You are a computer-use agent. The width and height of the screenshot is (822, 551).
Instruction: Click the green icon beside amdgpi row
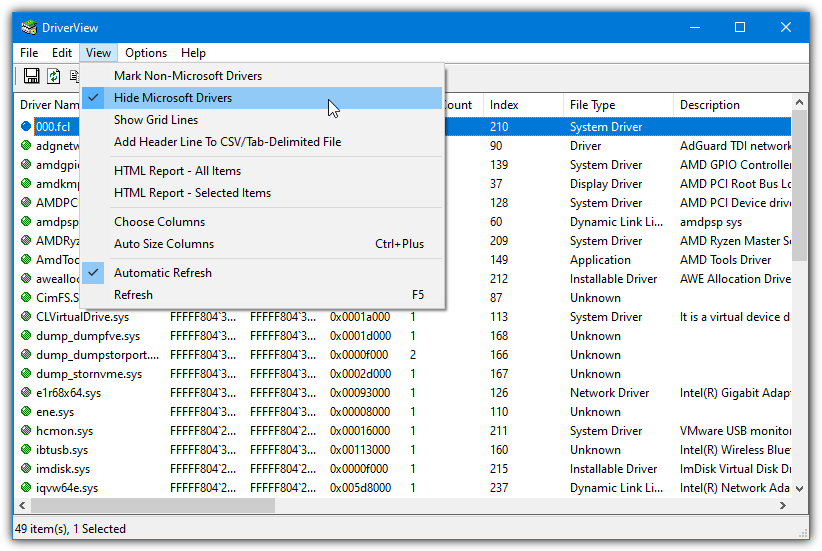coord(26,165)
